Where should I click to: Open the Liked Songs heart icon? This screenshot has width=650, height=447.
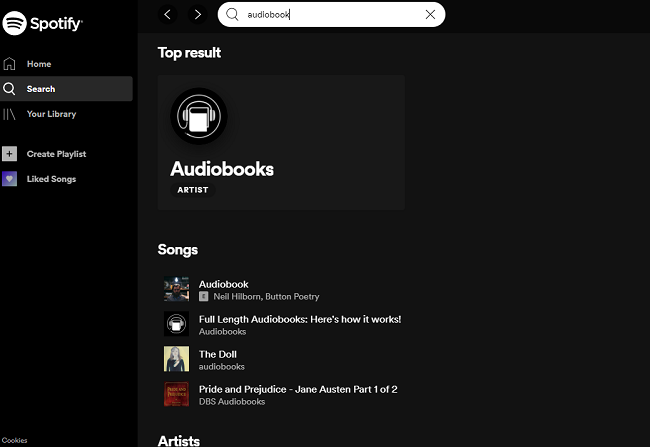click(x=10, y=179)
